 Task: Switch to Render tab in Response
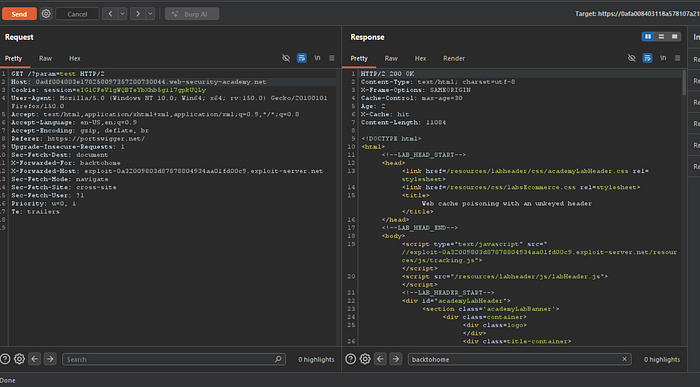454,58
